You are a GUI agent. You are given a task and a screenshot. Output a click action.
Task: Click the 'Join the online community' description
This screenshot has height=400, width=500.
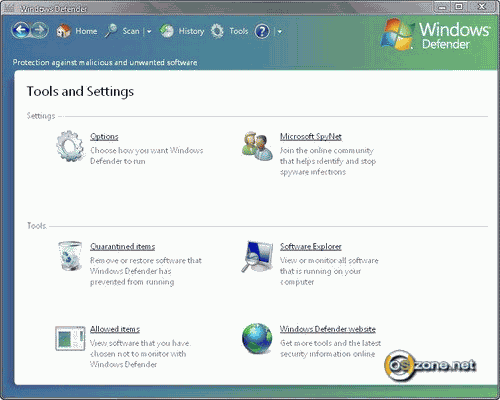(x=327, y=150)
